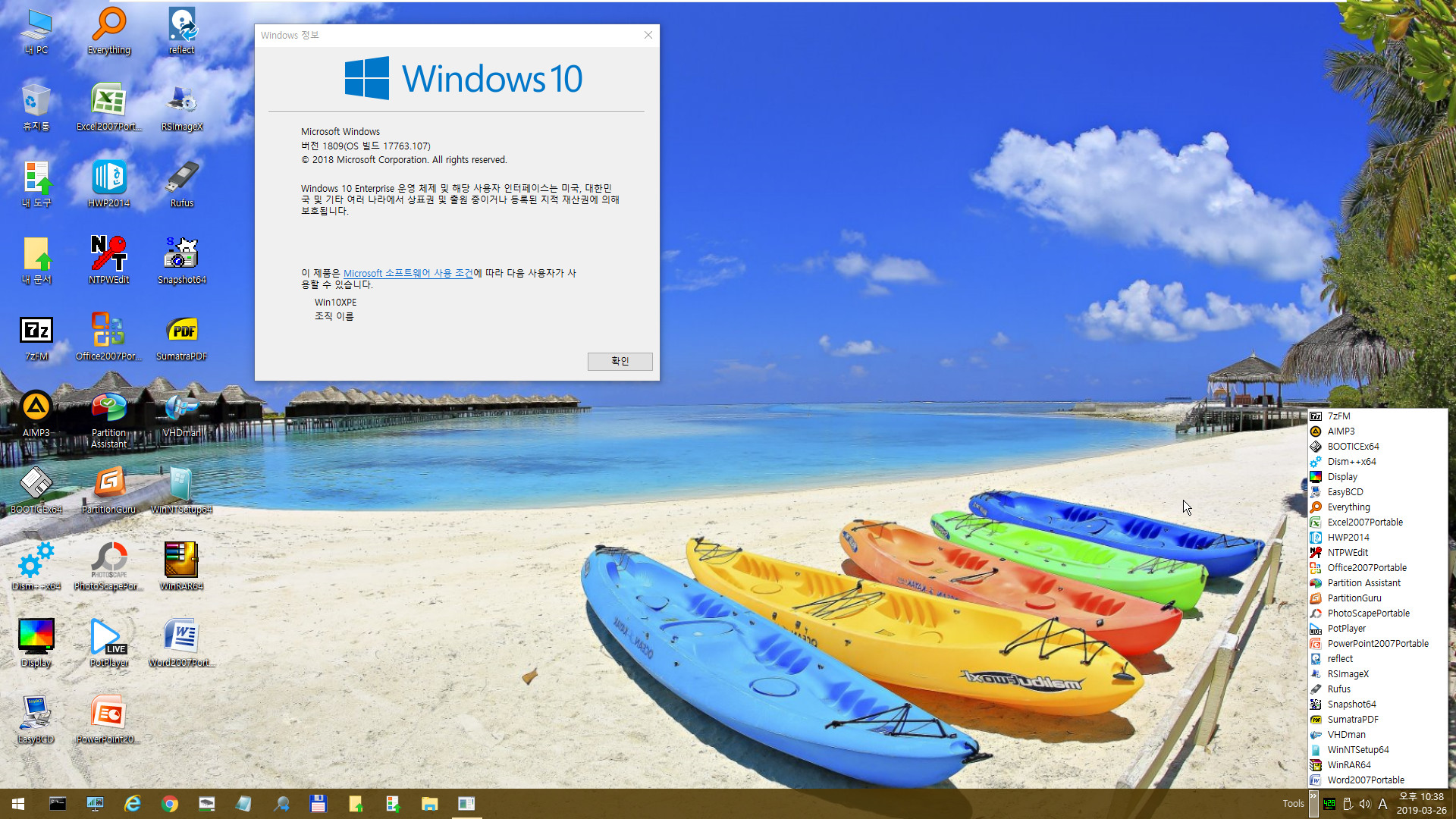Click the 확인 button in Windows 정보
This screenshot has width=1456, height=819.
click(620, 361)
